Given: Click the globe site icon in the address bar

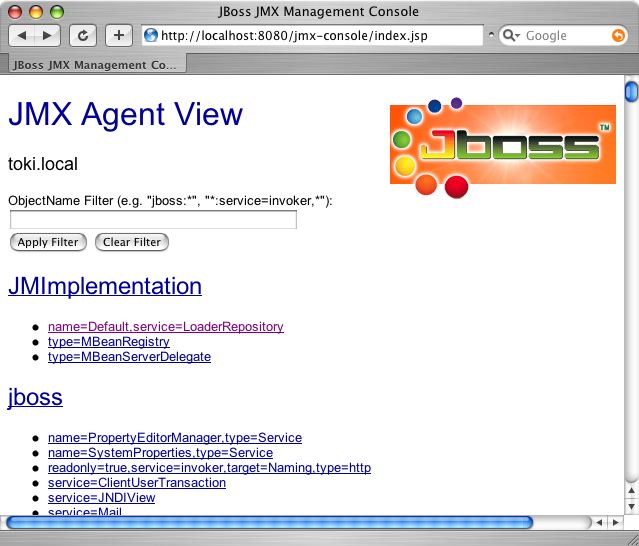Looking at the screenshot, I should [x=150, y=35].
